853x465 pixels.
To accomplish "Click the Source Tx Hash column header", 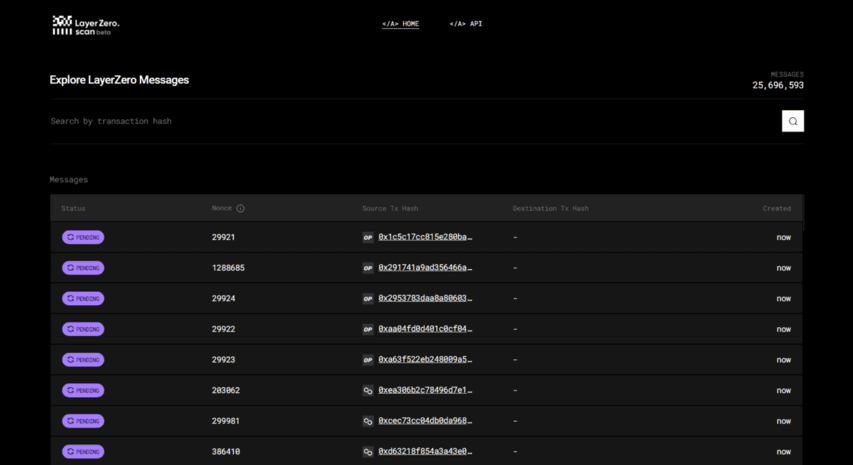I will (391, 208).
